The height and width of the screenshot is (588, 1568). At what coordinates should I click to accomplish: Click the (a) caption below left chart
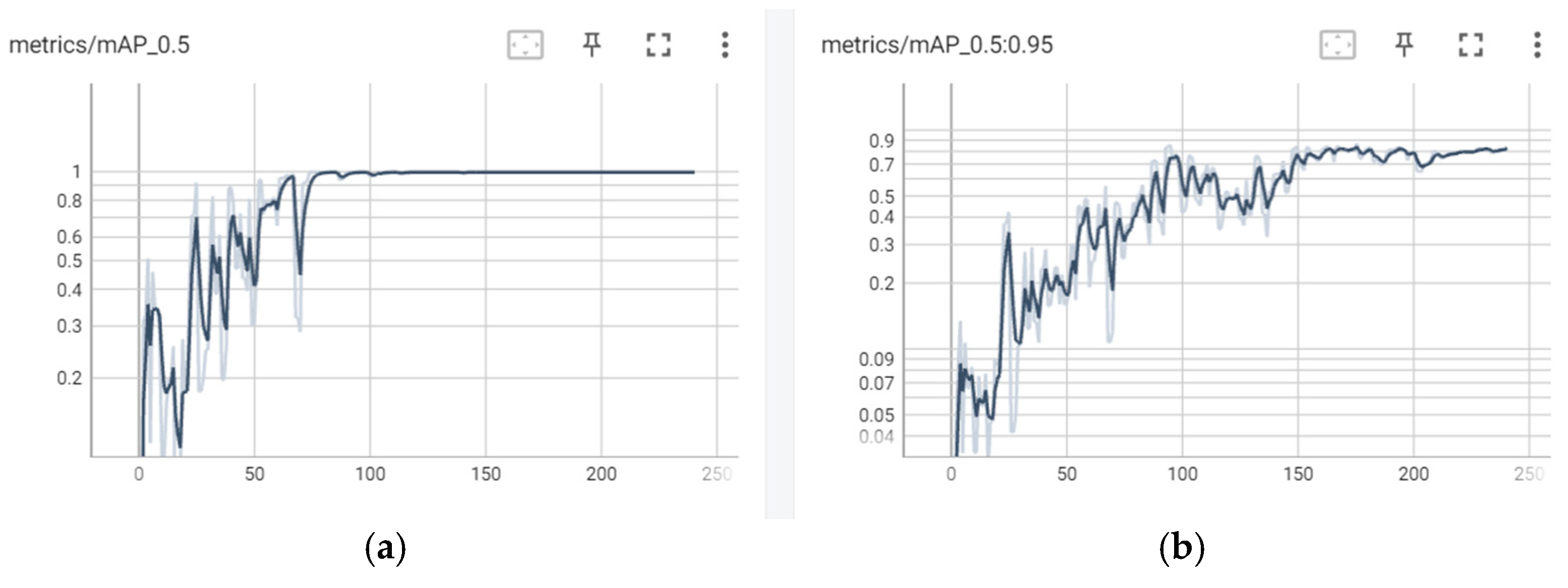tap(385, 548)
